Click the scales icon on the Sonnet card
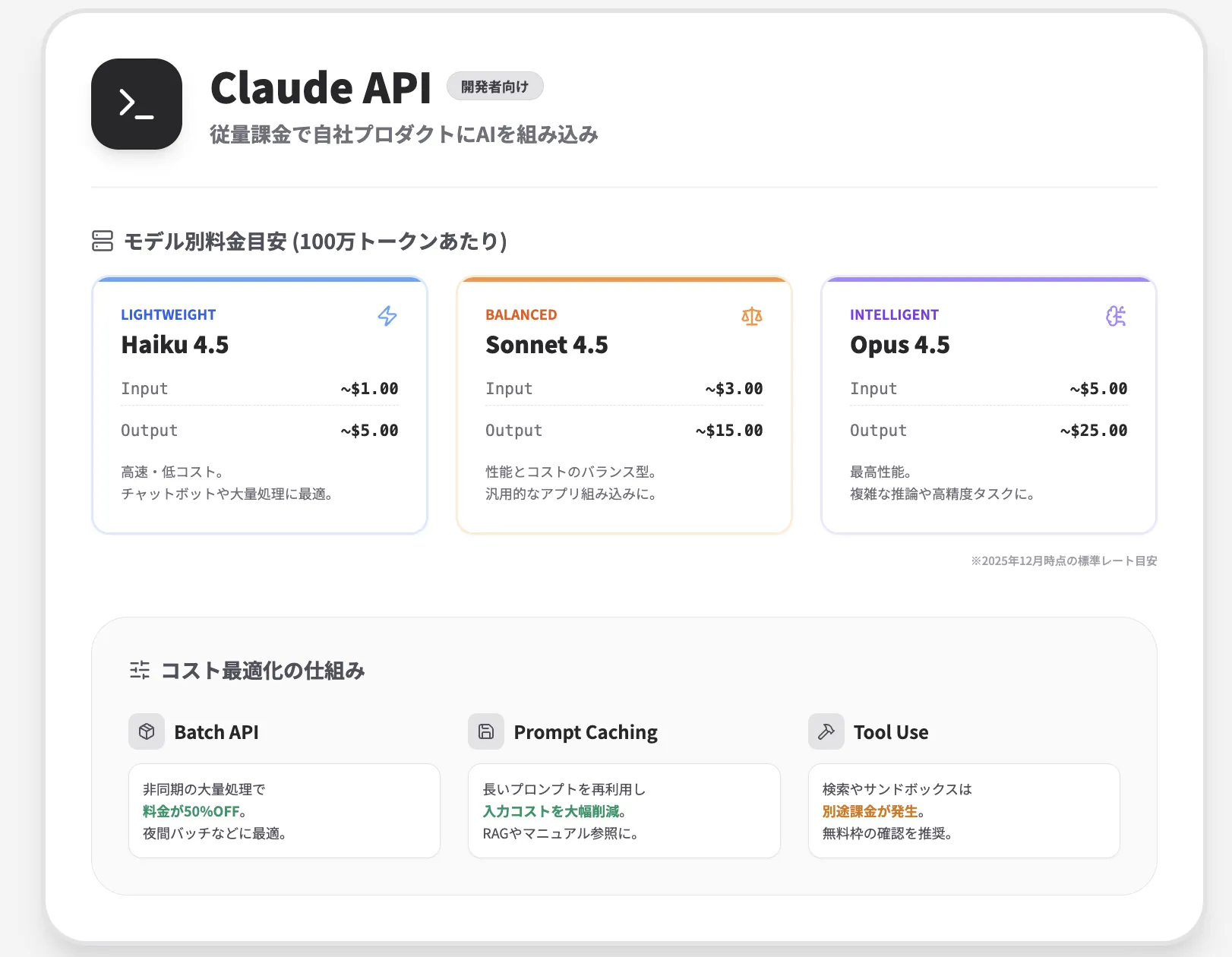1232x957 pixels. tap(751, 316)
